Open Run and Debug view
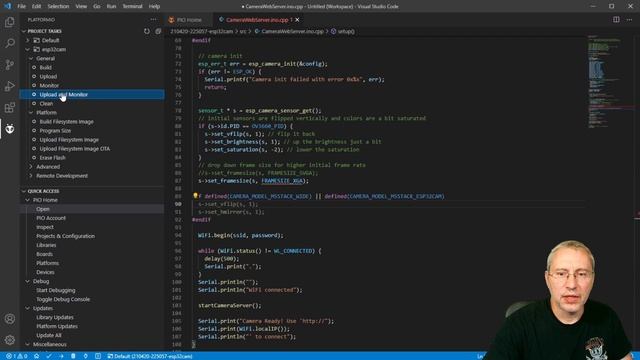Image resolution: width=640 pixels, height=360 pixels. pos(10,86)
